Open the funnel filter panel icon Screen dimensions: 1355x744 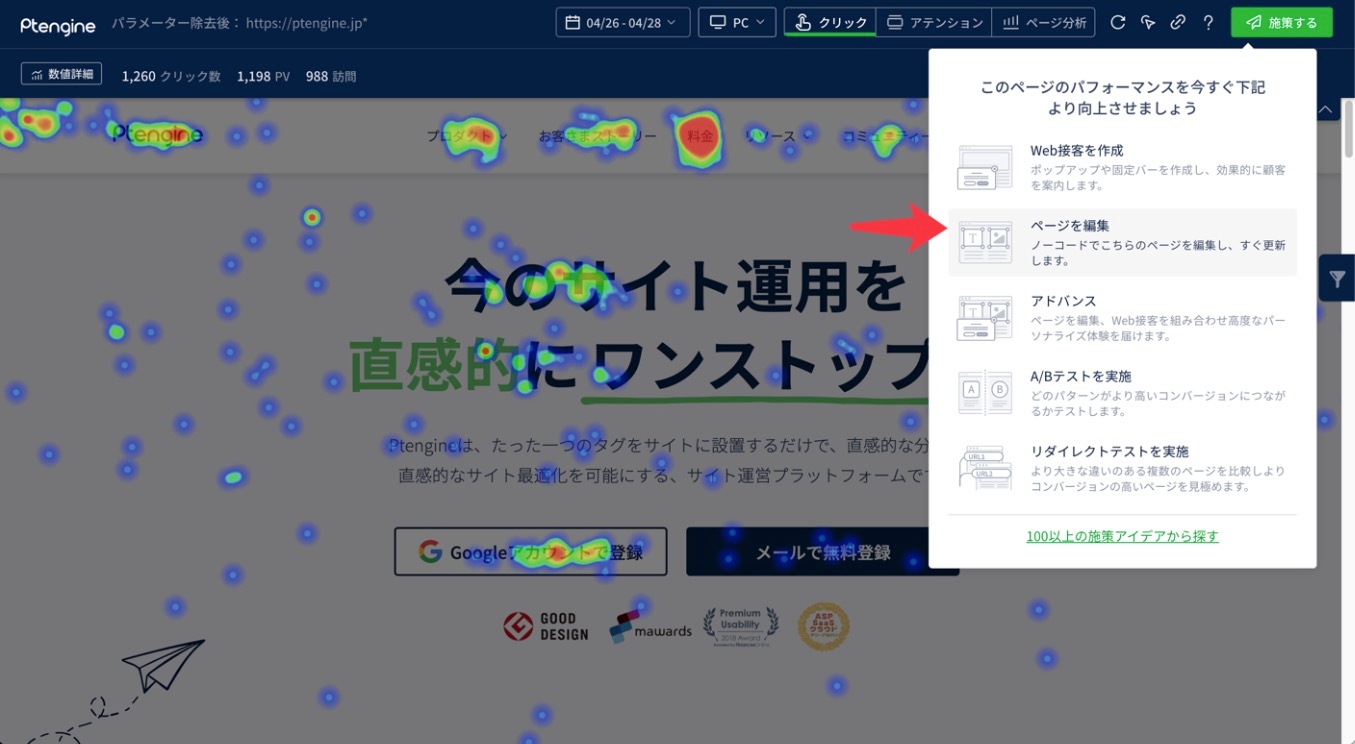(x=1337, y=278)
